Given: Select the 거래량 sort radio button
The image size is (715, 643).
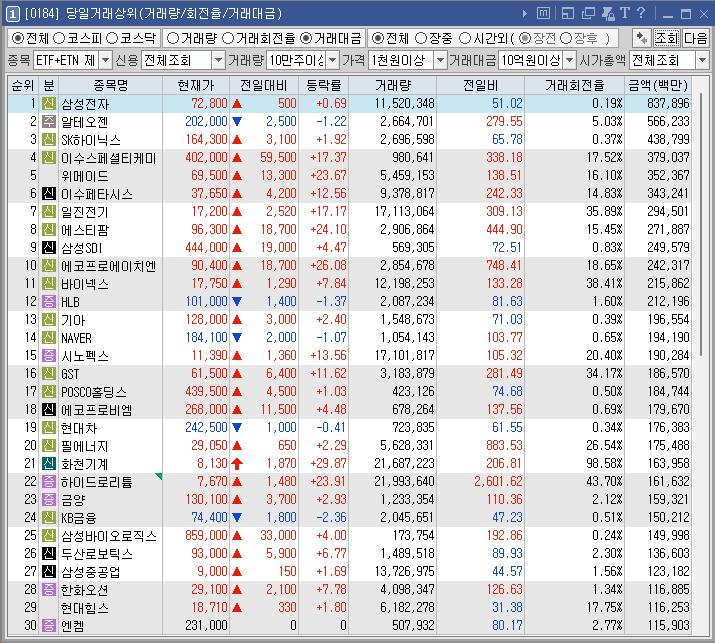Looking at the screenshot, I should click(x=172, y=38).
